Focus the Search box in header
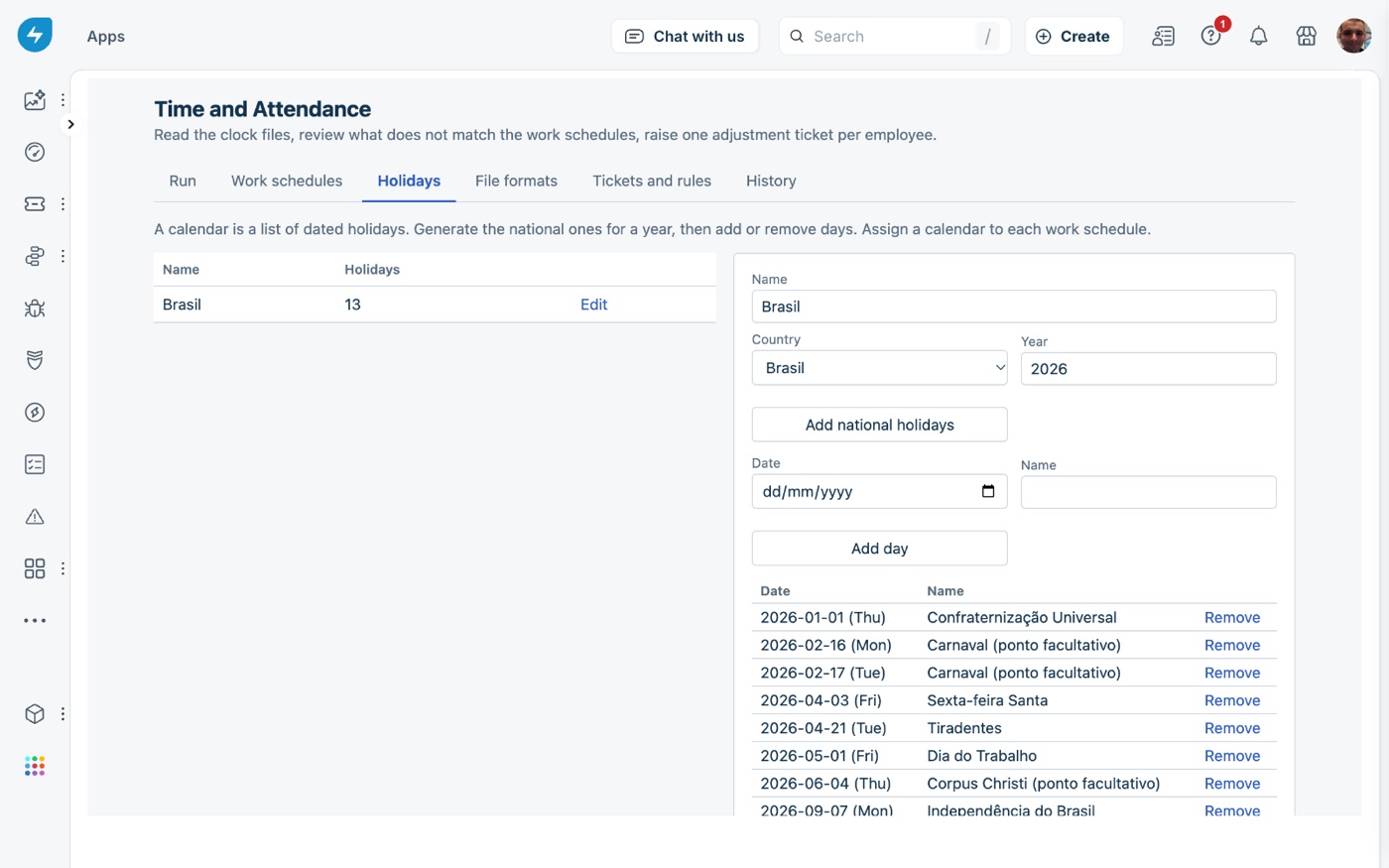Screen dimensions: 1389x868 (x=895, y=37)
